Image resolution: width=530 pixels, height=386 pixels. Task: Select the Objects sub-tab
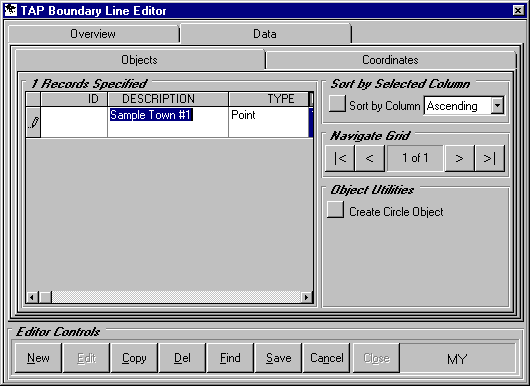click(140, 60)
